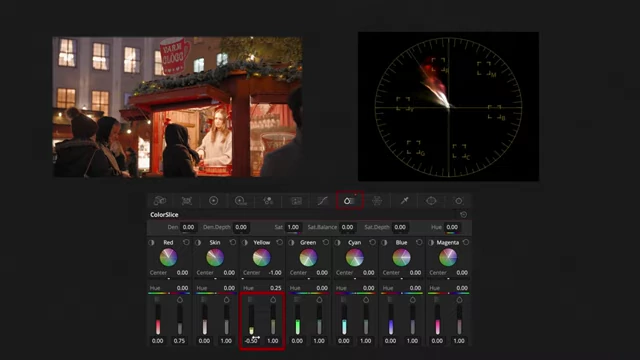The height and width of the screenshot is (360, 640).
Task: Open the Motion Effects palette
Action: (296, 200)
